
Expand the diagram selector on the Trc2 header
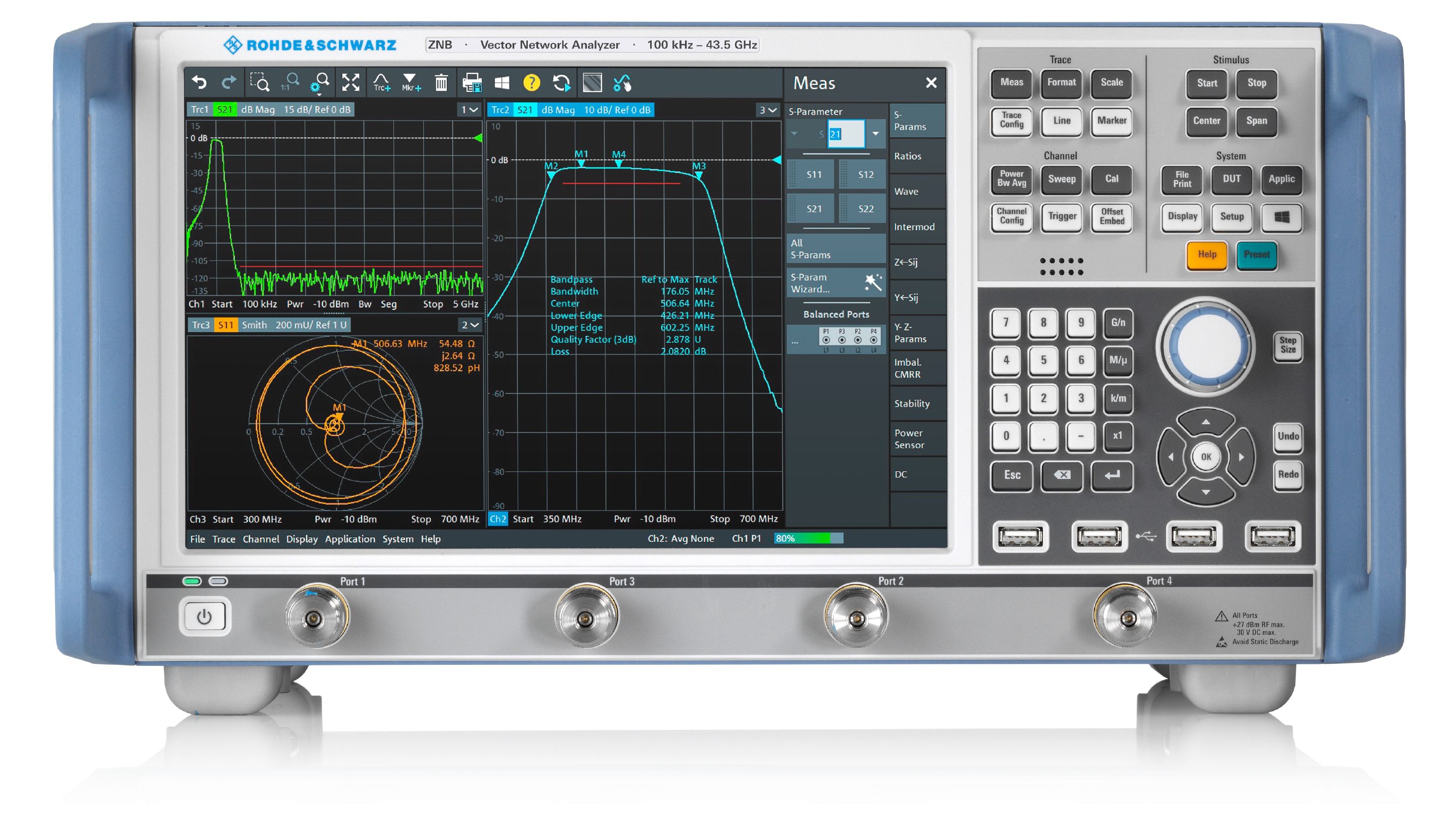769,110
